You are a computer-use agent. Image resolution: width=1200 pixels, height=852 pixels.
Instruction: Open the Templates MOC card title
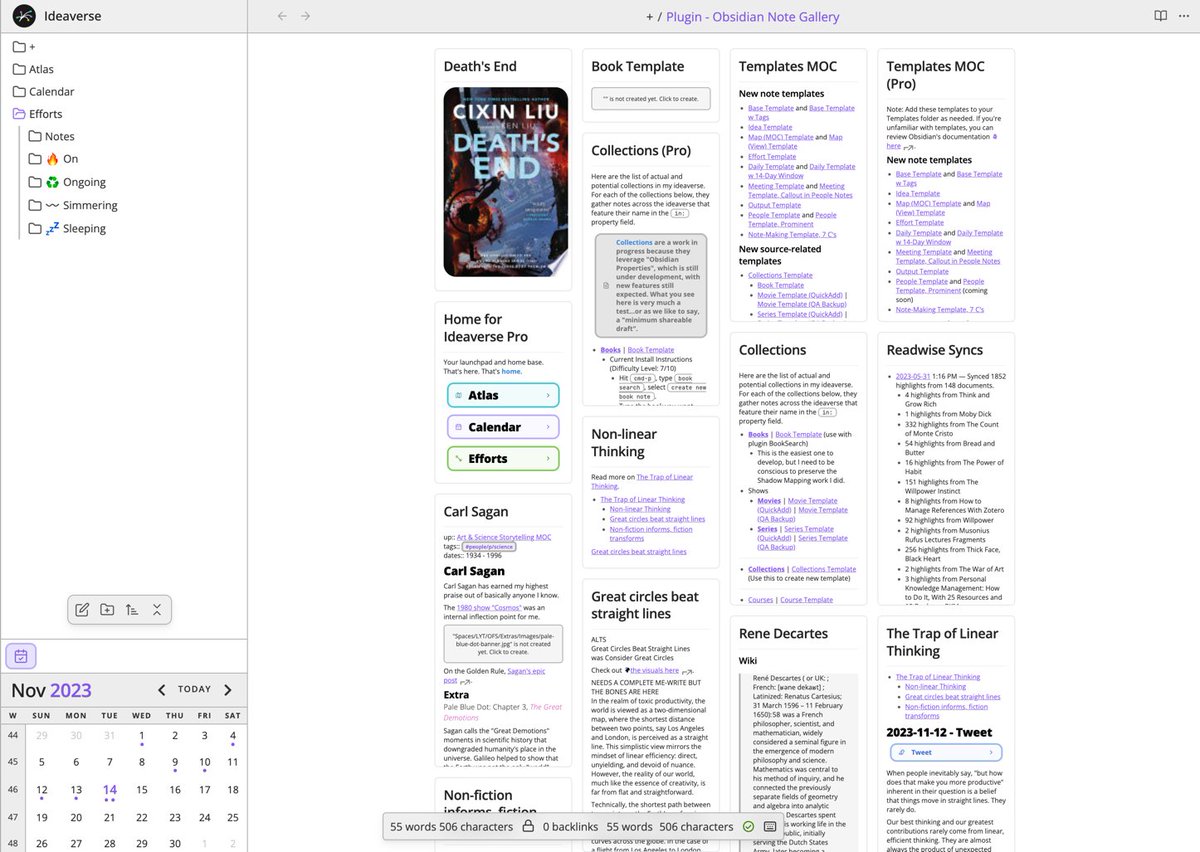coord(788,66)
